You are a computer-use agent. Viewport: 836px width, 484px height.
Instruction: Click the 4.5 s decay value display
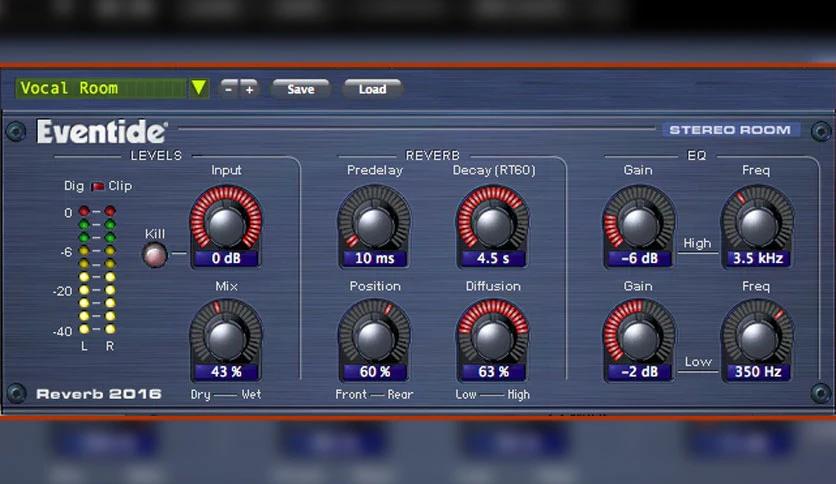493,259
